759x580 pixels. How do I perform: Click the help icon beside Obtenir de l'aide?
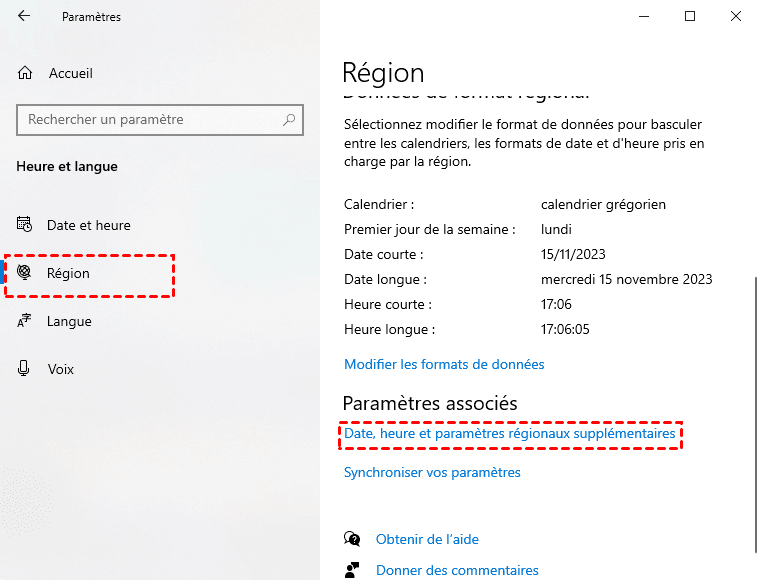pyautogui.click(x=352, y=539)
